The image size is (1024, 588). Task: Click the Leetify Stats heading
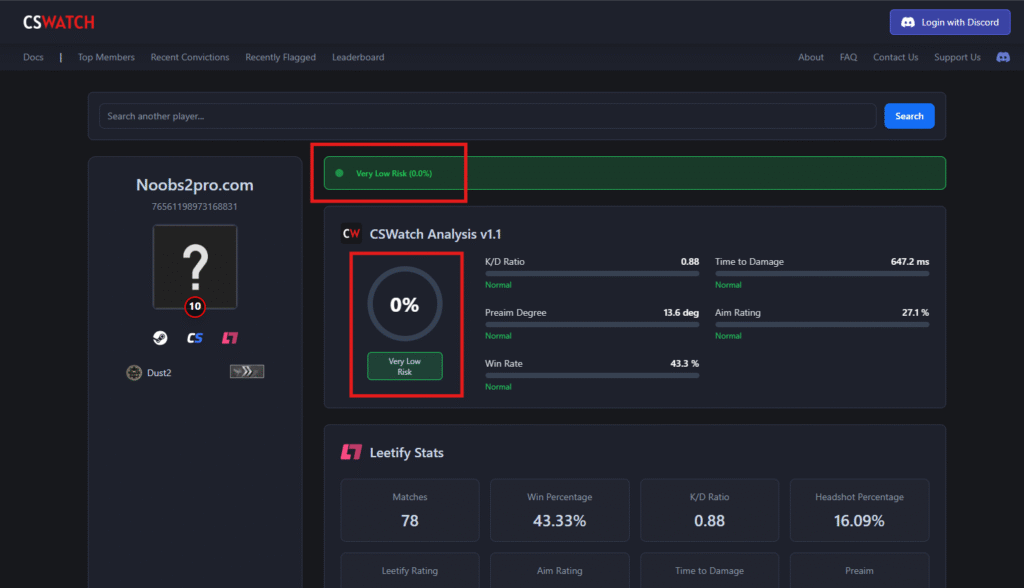(406, 453)
